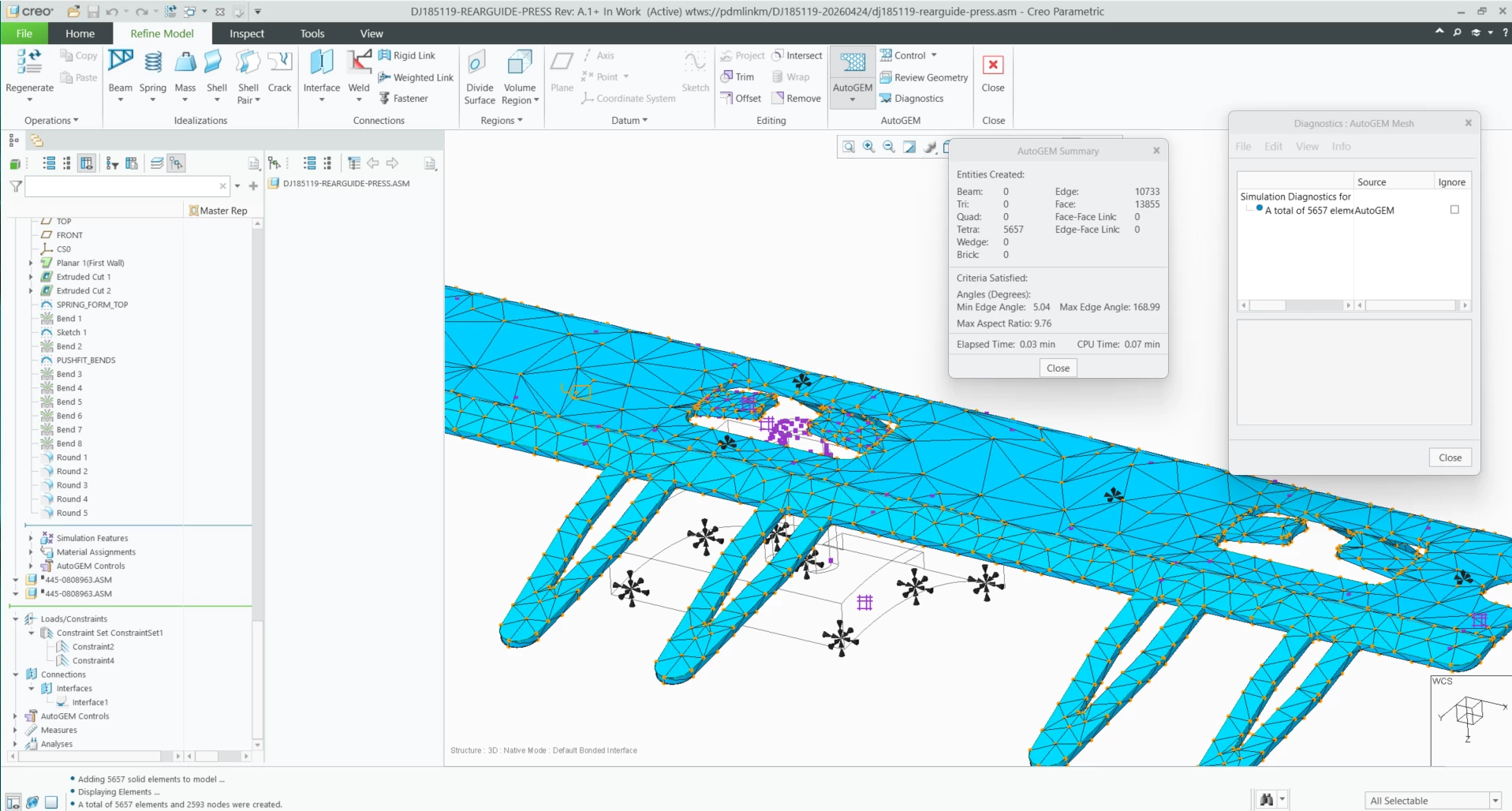
Task: Click the Refit view icon
Action: [x=849, y=147]
